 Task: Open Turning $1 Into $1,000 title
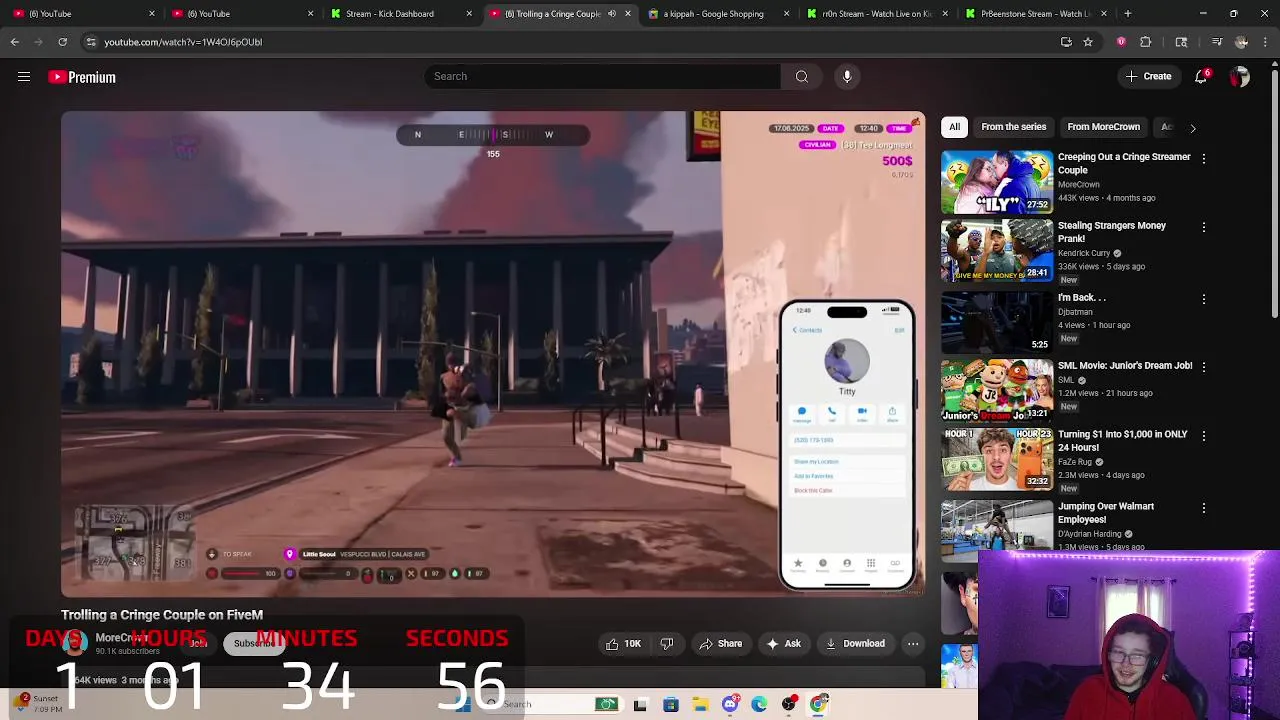click(x=1123, y=441)
